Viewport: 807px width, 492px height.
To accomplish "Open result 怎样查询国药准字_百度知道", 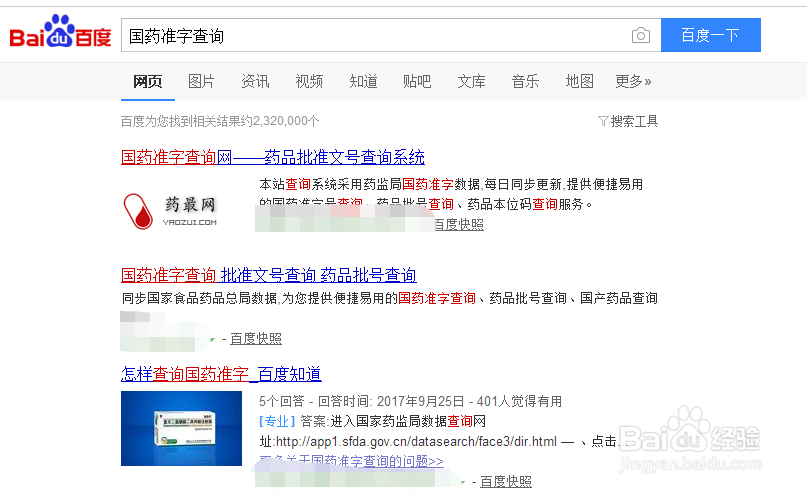I will pos(221,374).
